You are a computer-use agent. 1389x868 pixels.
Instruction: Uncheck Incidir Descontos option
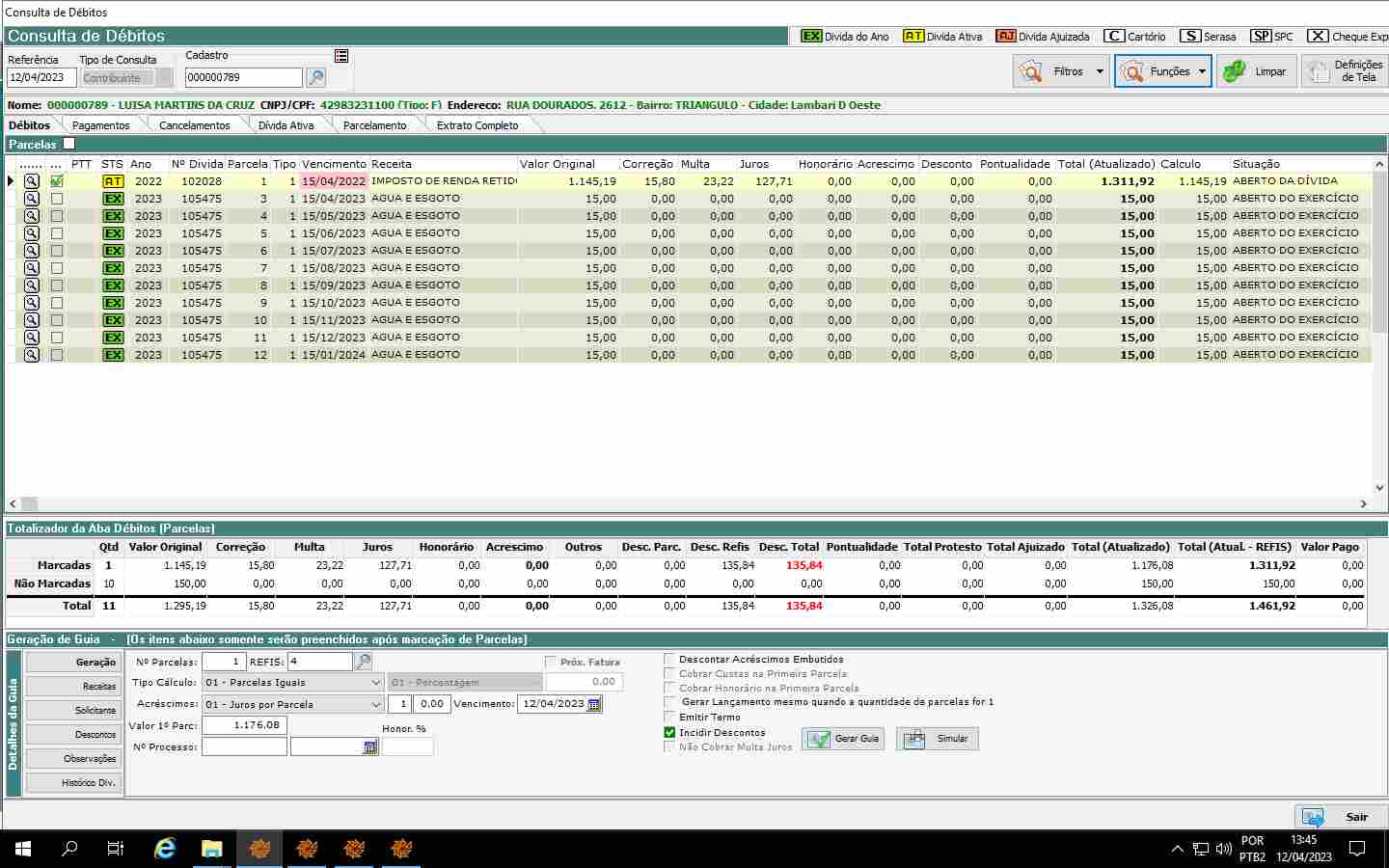pyautogui.click(x=669, y=732)
